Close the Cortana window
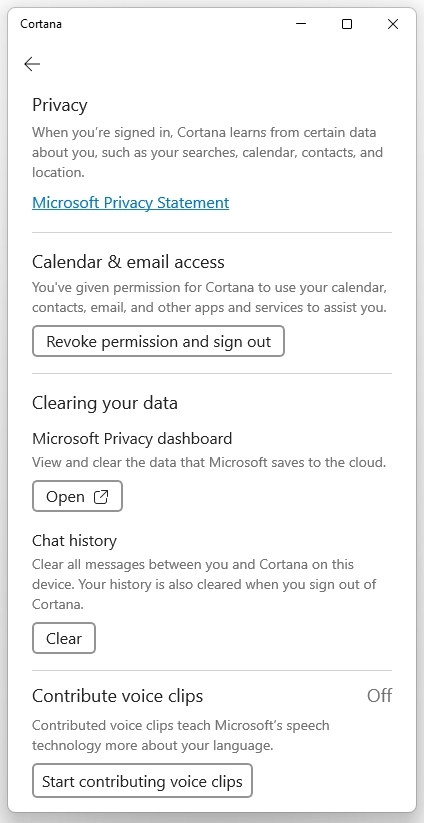The height and width of the screenshot is (823, 424). 393,24
